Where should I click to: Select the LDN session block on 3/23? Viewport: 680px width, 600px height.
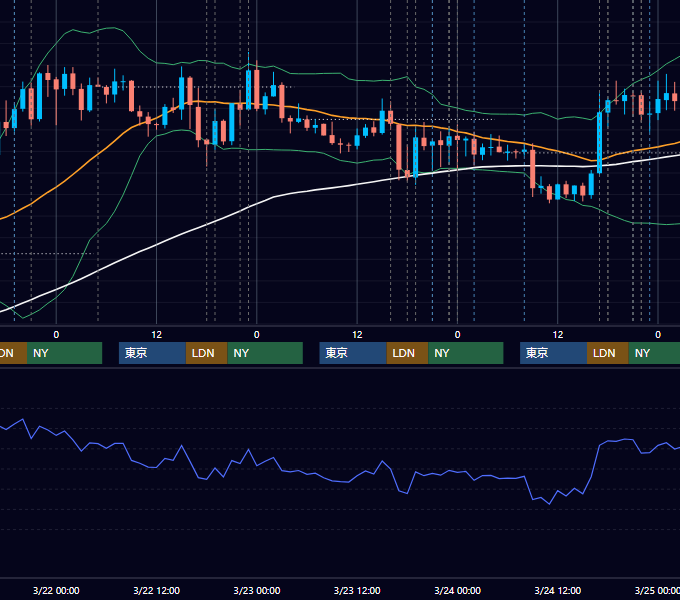[407, 353]
